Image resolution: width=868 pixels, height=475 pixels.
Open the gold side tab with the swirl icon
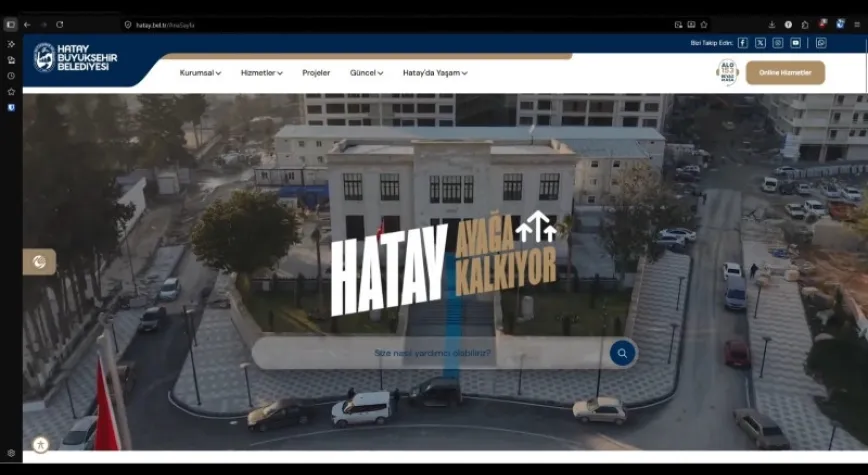[39, 262]
